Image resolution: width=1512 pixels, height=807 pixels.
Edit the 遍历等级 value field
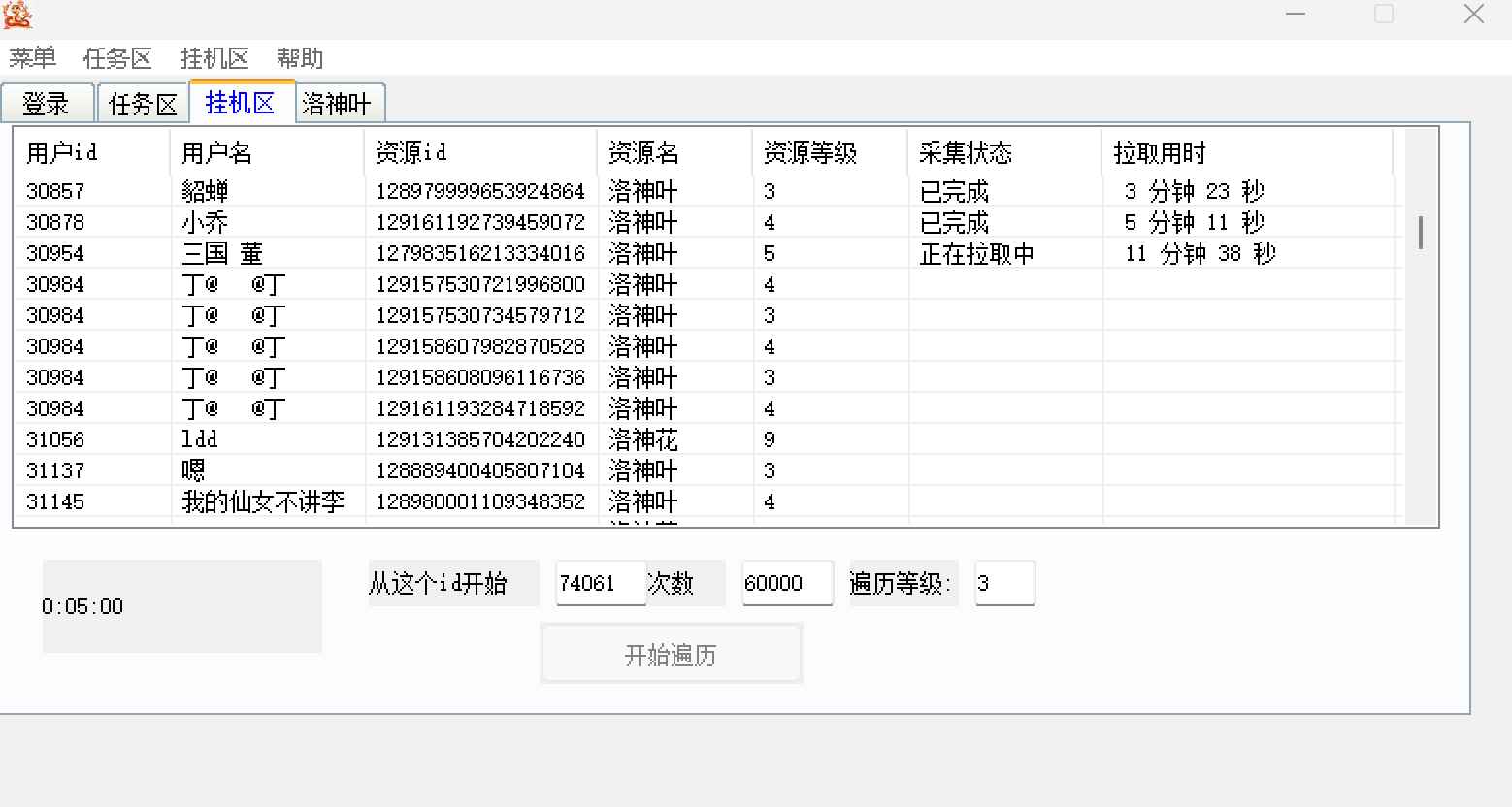point(1003,583)
